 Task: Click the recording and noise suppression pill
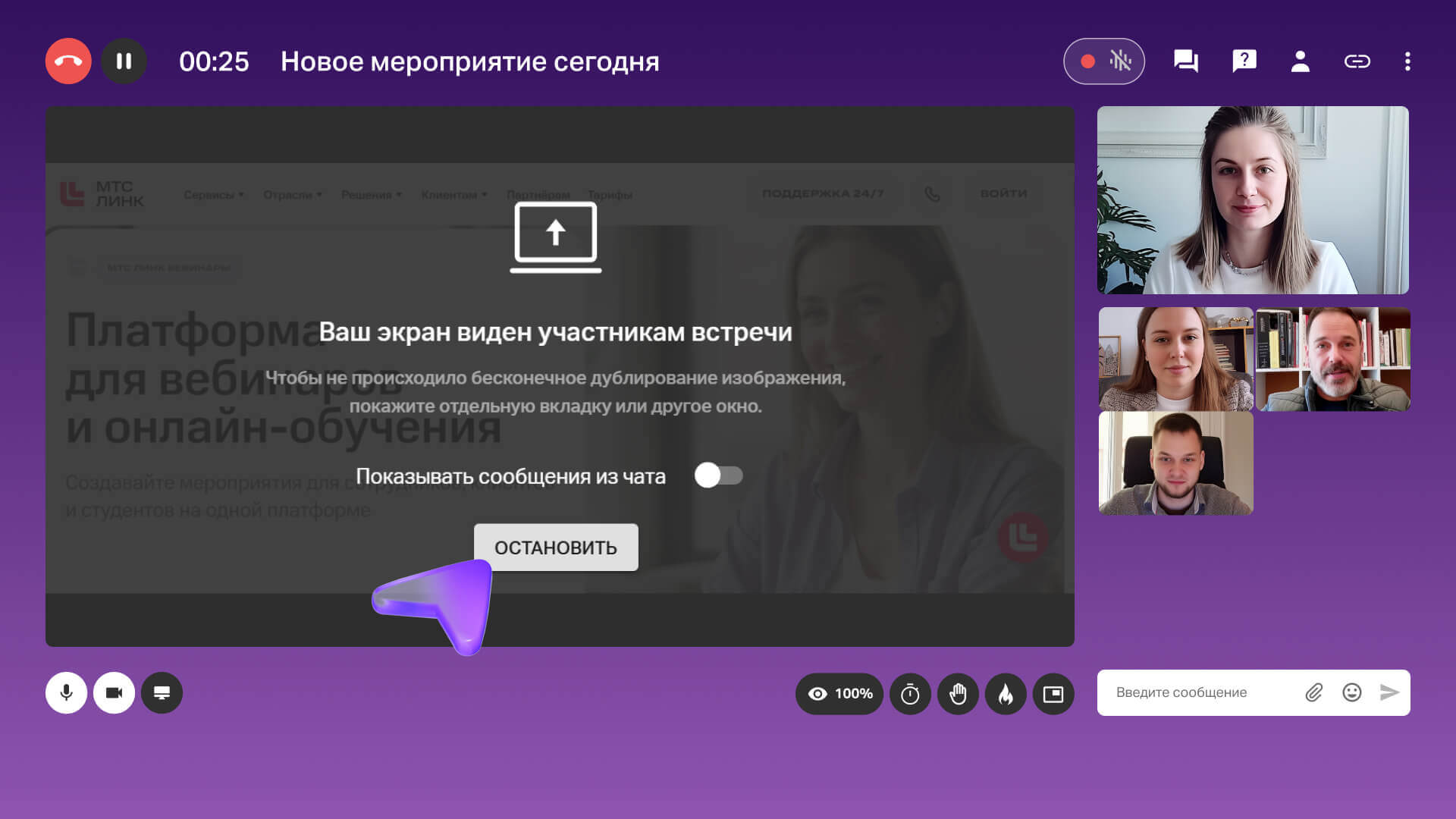point(1103,61)
